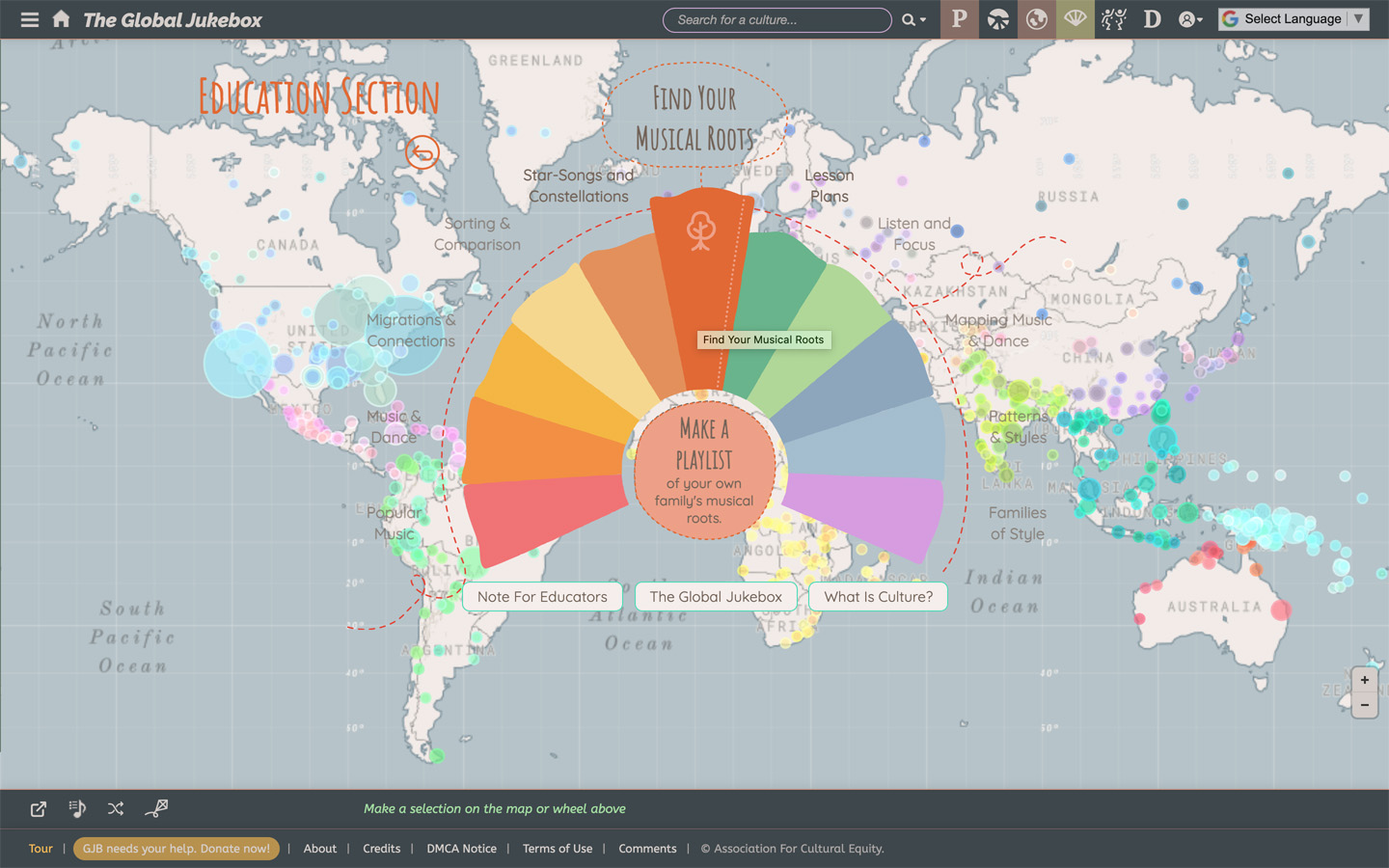This screenshot has width=1389, height=868.
Task: Open the user account dropdown
Action: pyautogui.click(x=1191, y=19)
